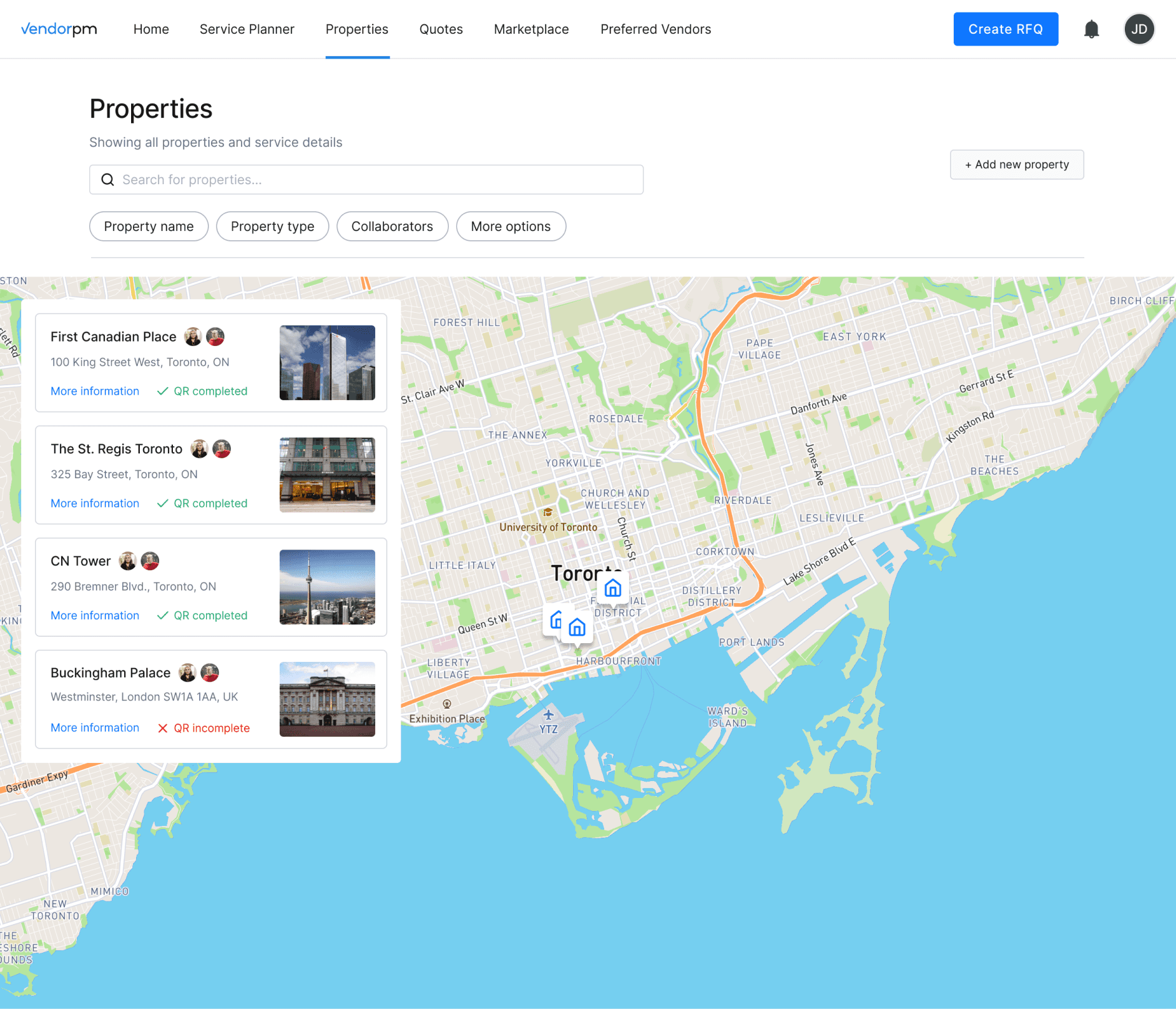Open More information for Buckingham Palace

pos(95,728)
